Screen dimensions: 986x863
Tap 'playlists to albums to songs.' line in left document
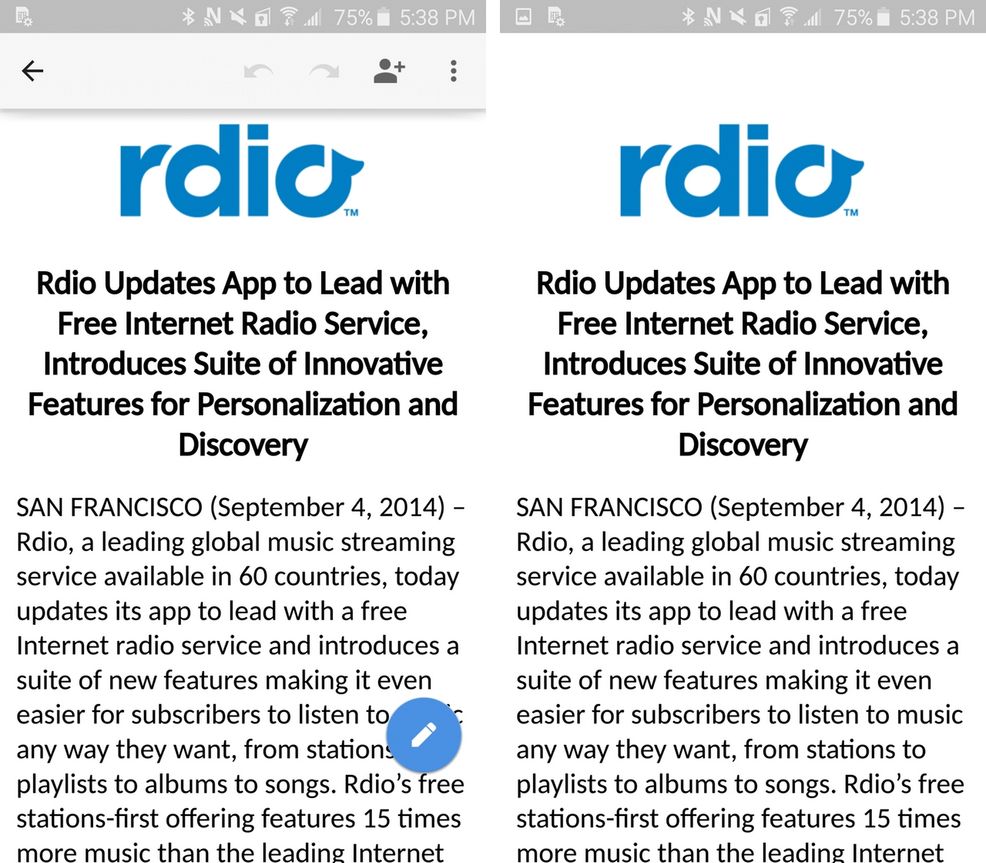[x=177, y=784]
